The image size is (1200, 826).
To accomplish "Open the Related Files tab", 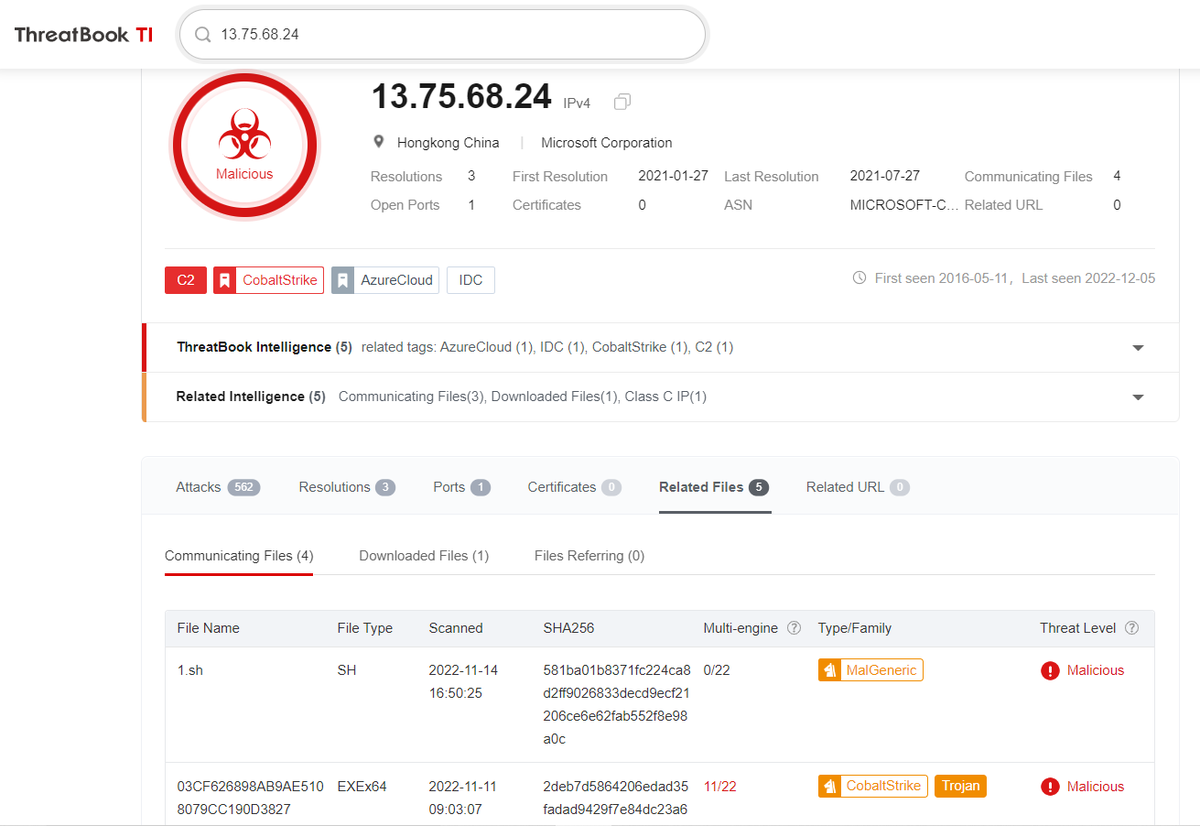I will [x=714, y=487].
